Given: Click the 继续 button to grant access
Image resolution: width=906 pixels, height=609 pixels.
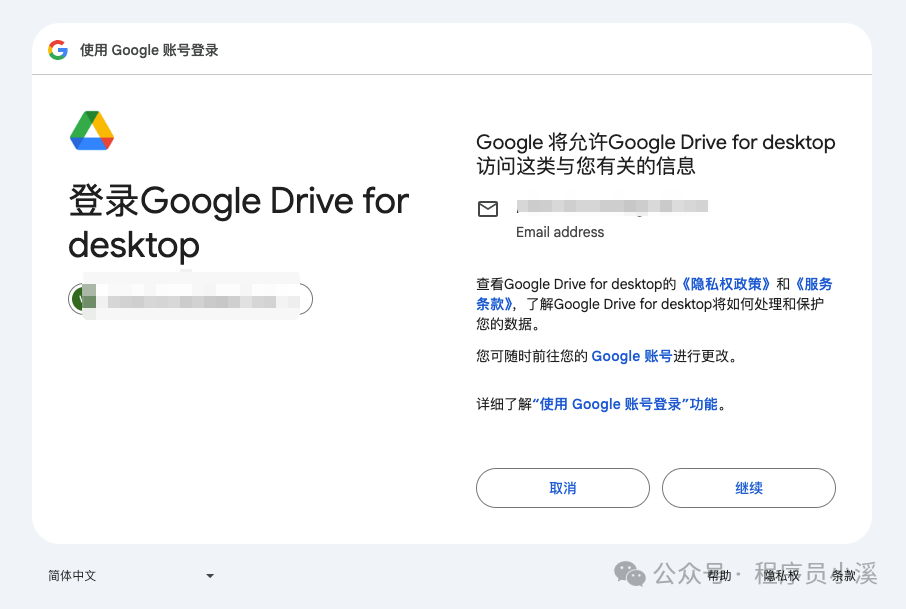Looking at the screenshot, I should pyautogui.click(x=748, y=488).
